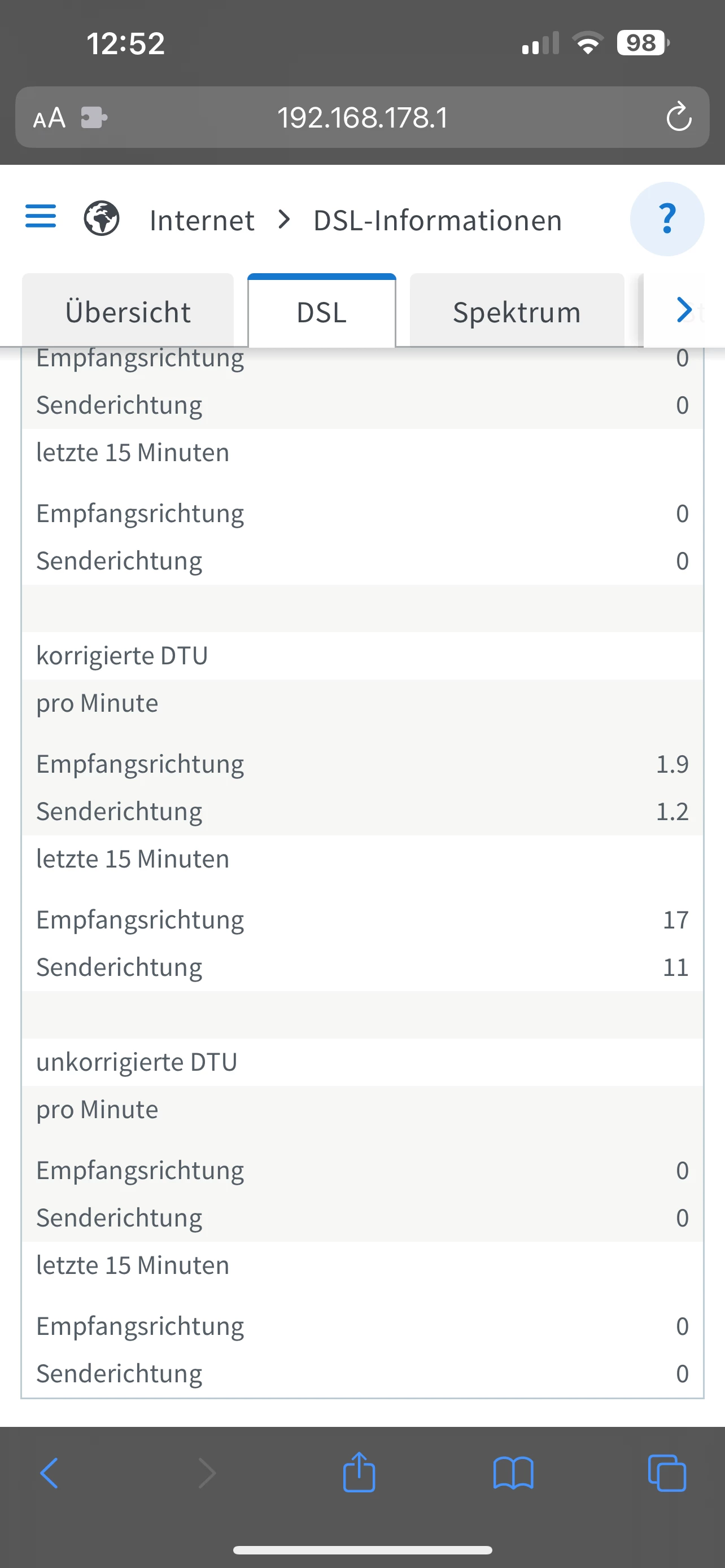
Task: Switch to the Übersicht tab
Action: (128, 312)
